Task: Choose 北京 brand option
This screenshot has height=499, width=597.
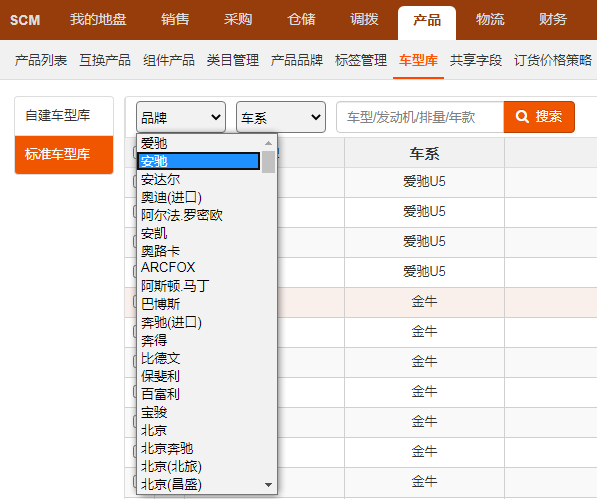Action: 199,430
